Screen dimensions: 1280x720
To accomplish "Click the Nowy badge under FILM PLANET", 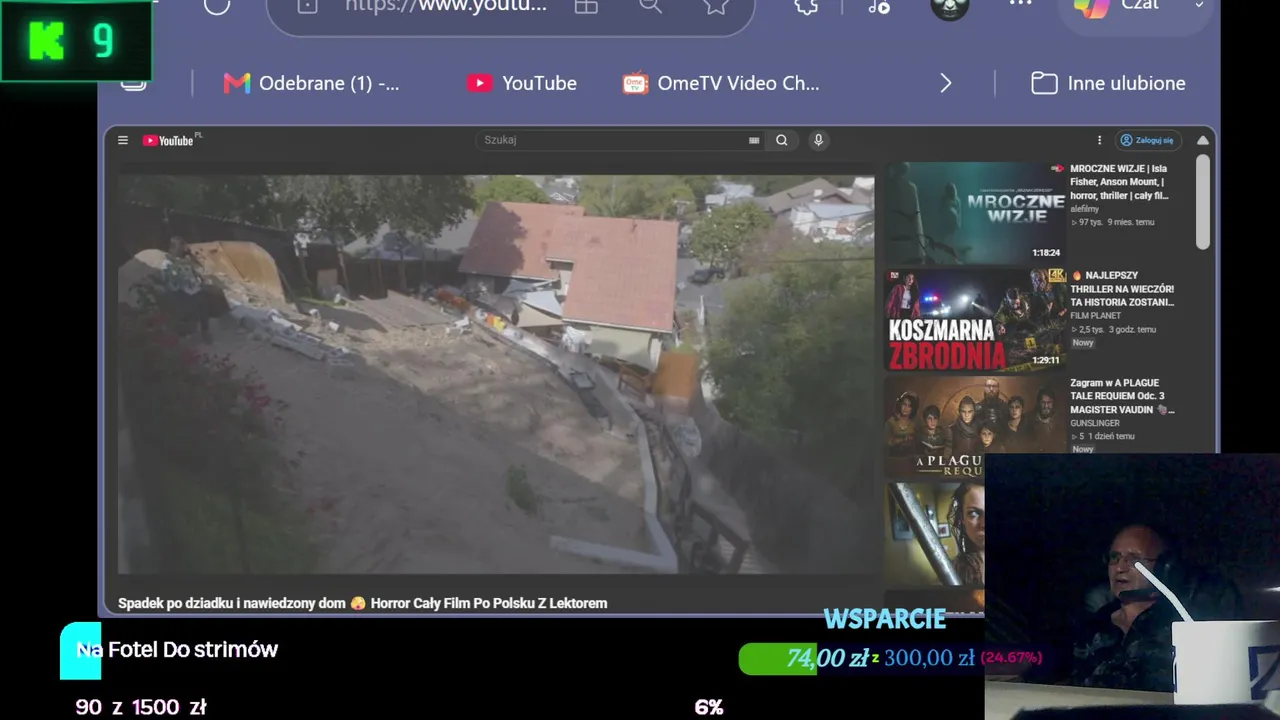I will coord(1083,343).
